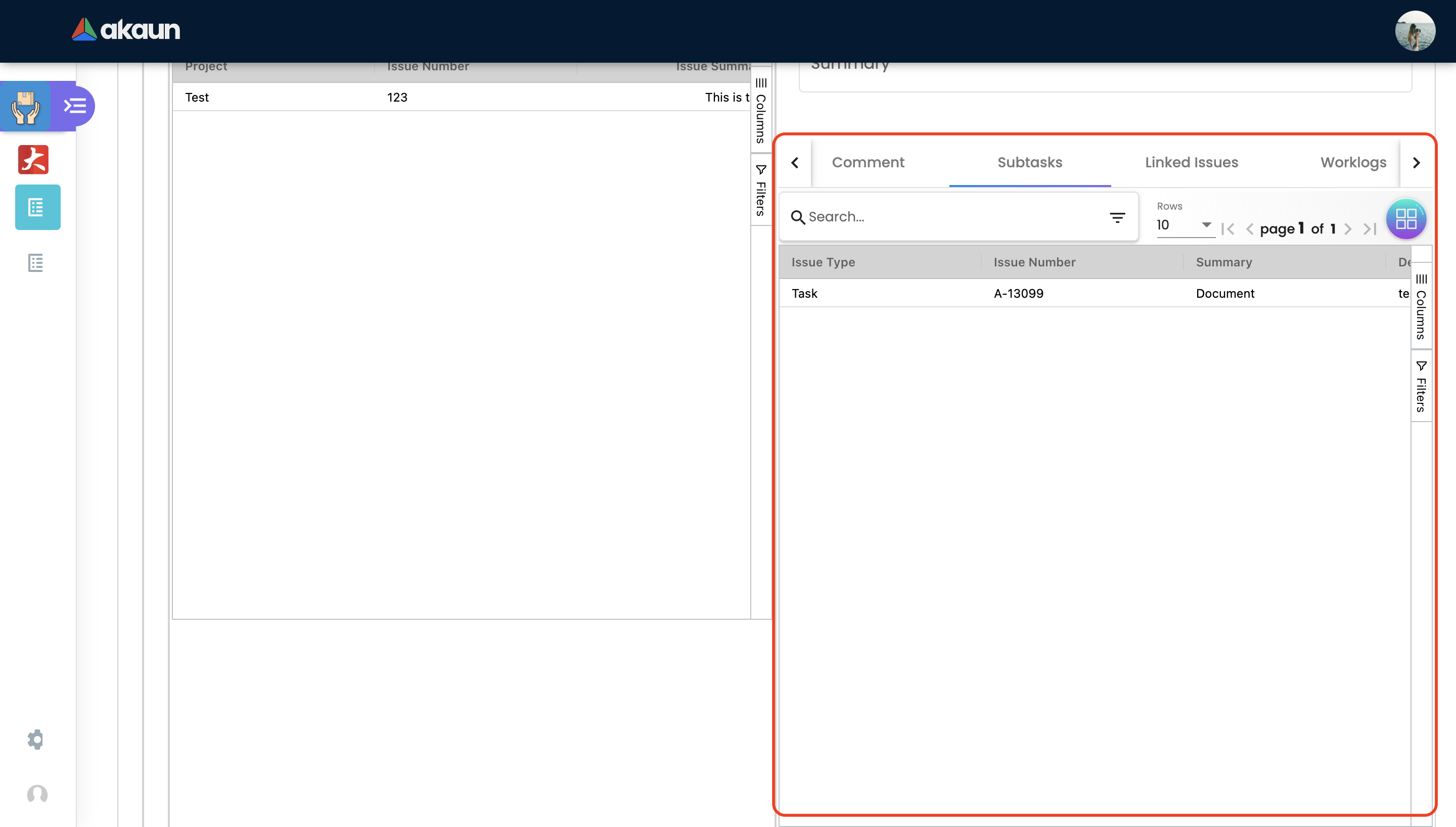Open the search filter options icon
Viewport: 1456px width, 827px height.
point(1117,217)
